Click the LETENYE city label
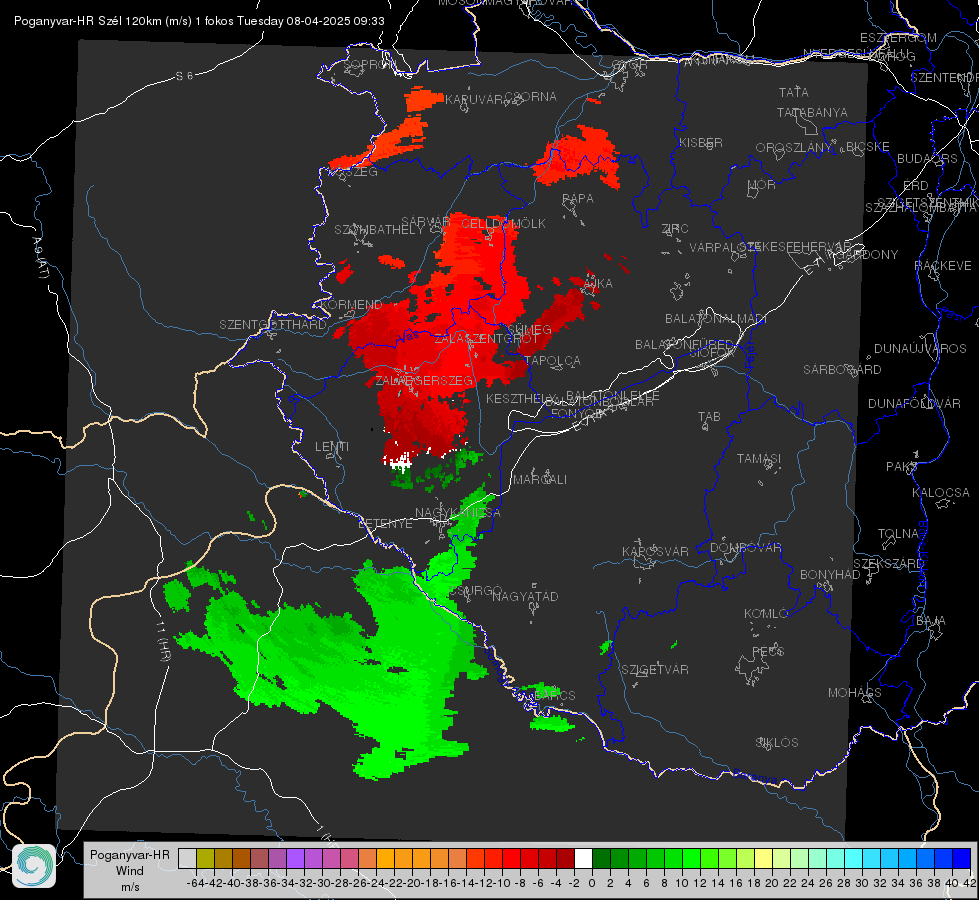Screen dimensions: 979x900 385,523
